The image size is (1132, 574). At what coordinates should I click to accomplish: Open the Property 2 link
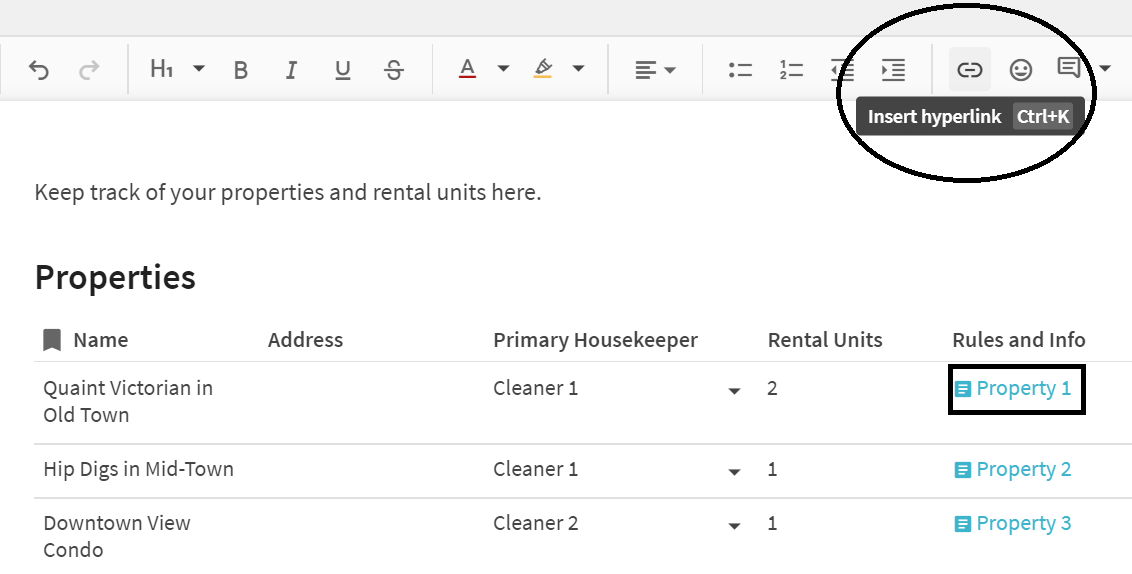click(1013, 469)
